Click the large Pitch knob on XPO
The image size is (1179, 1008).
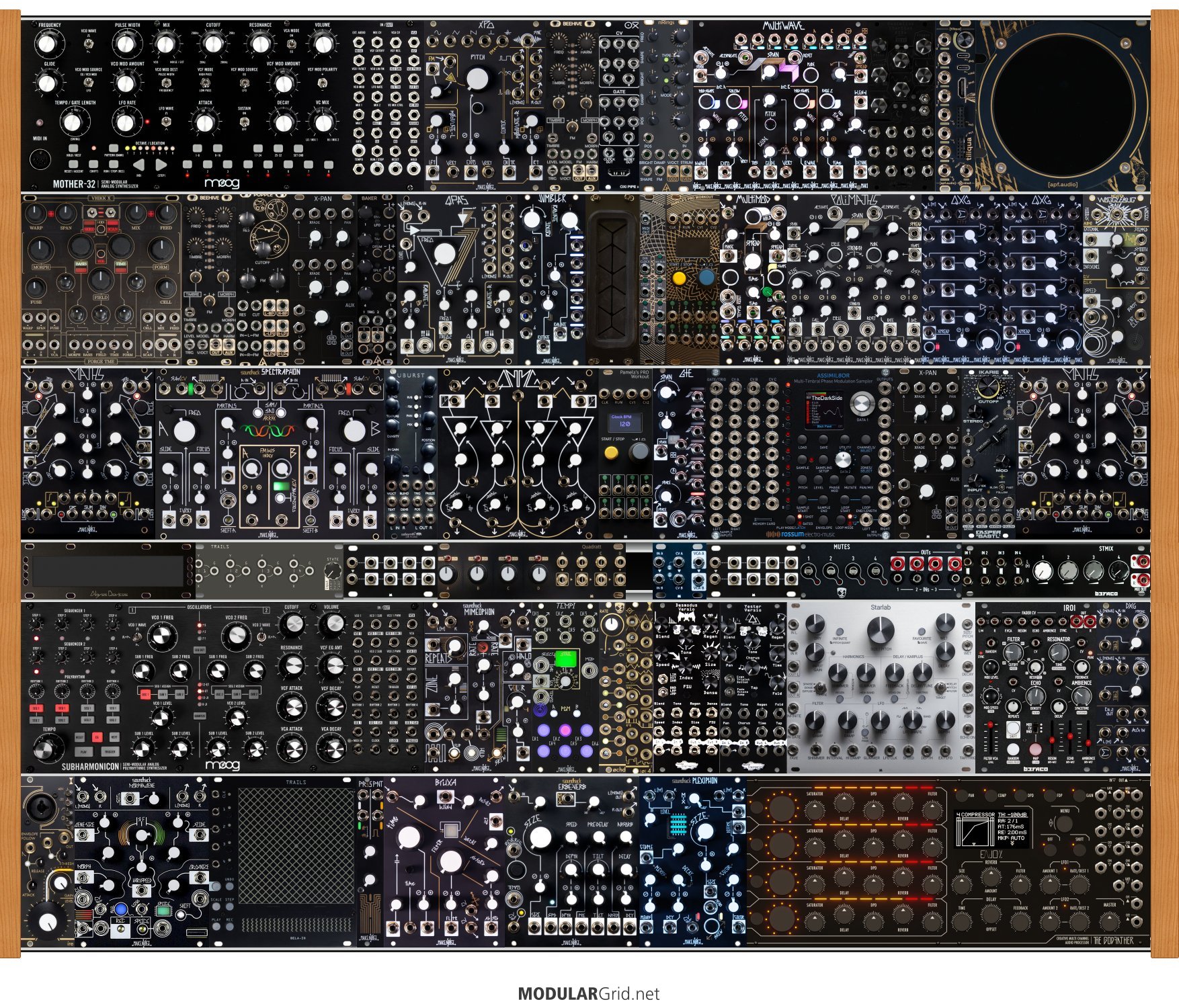point(478,80)
